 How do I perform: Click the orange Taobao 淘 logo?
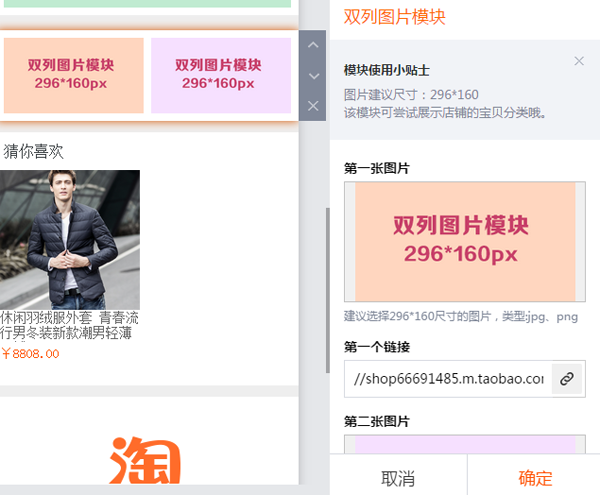tap(145, 460)
